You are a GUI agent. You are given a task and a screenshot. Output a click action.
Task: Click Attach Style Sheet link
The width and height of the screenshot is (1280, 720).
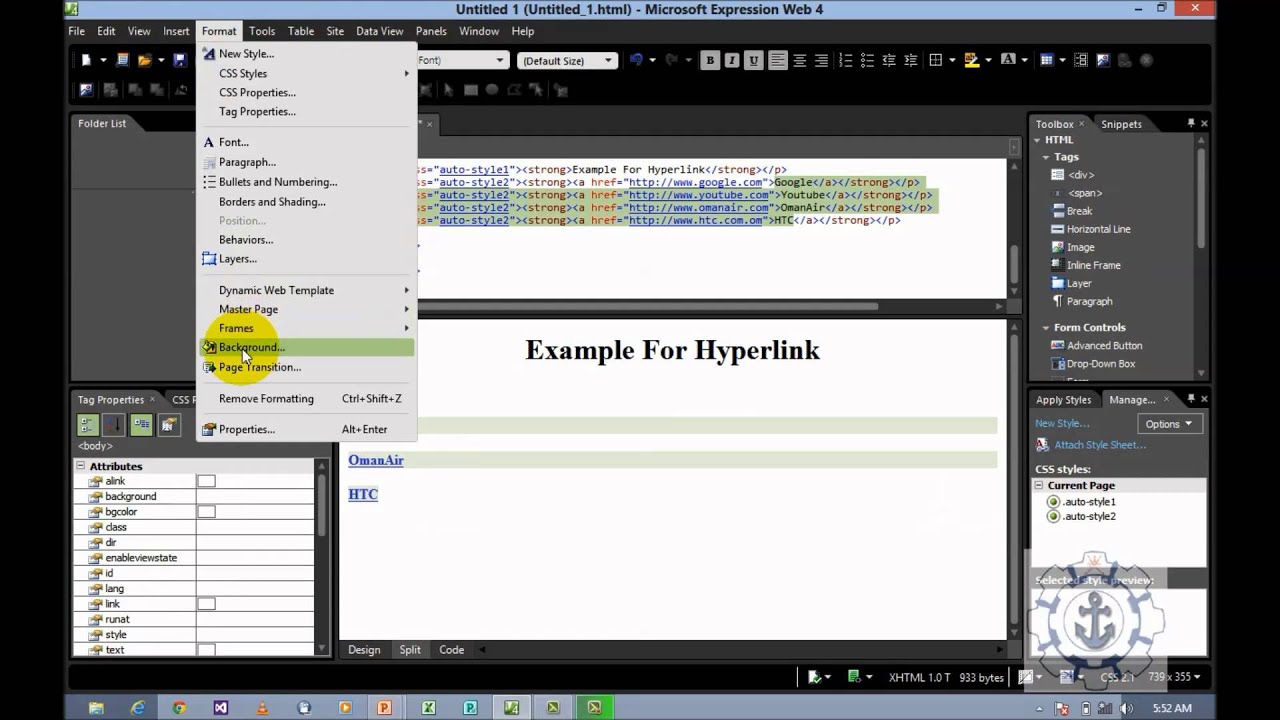click(1100, 445)
